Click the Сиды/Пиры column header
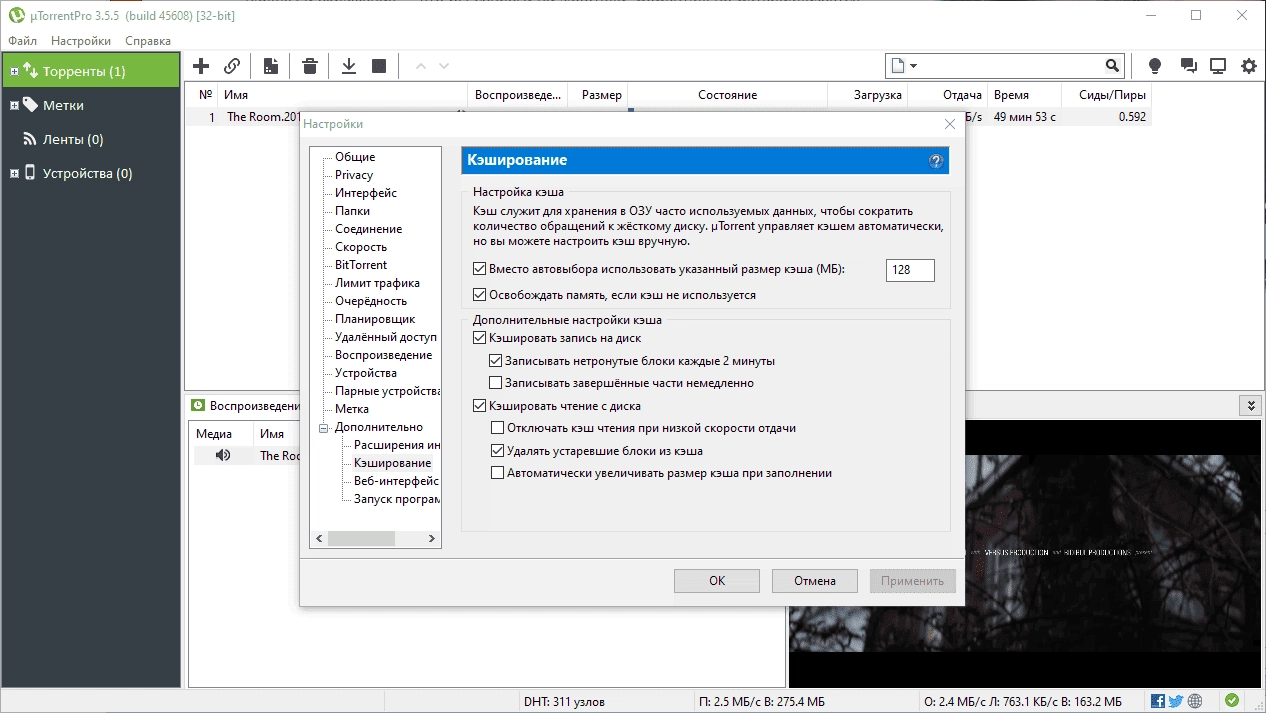This screenshot has height=713, width=1266. coord(1106,95)
